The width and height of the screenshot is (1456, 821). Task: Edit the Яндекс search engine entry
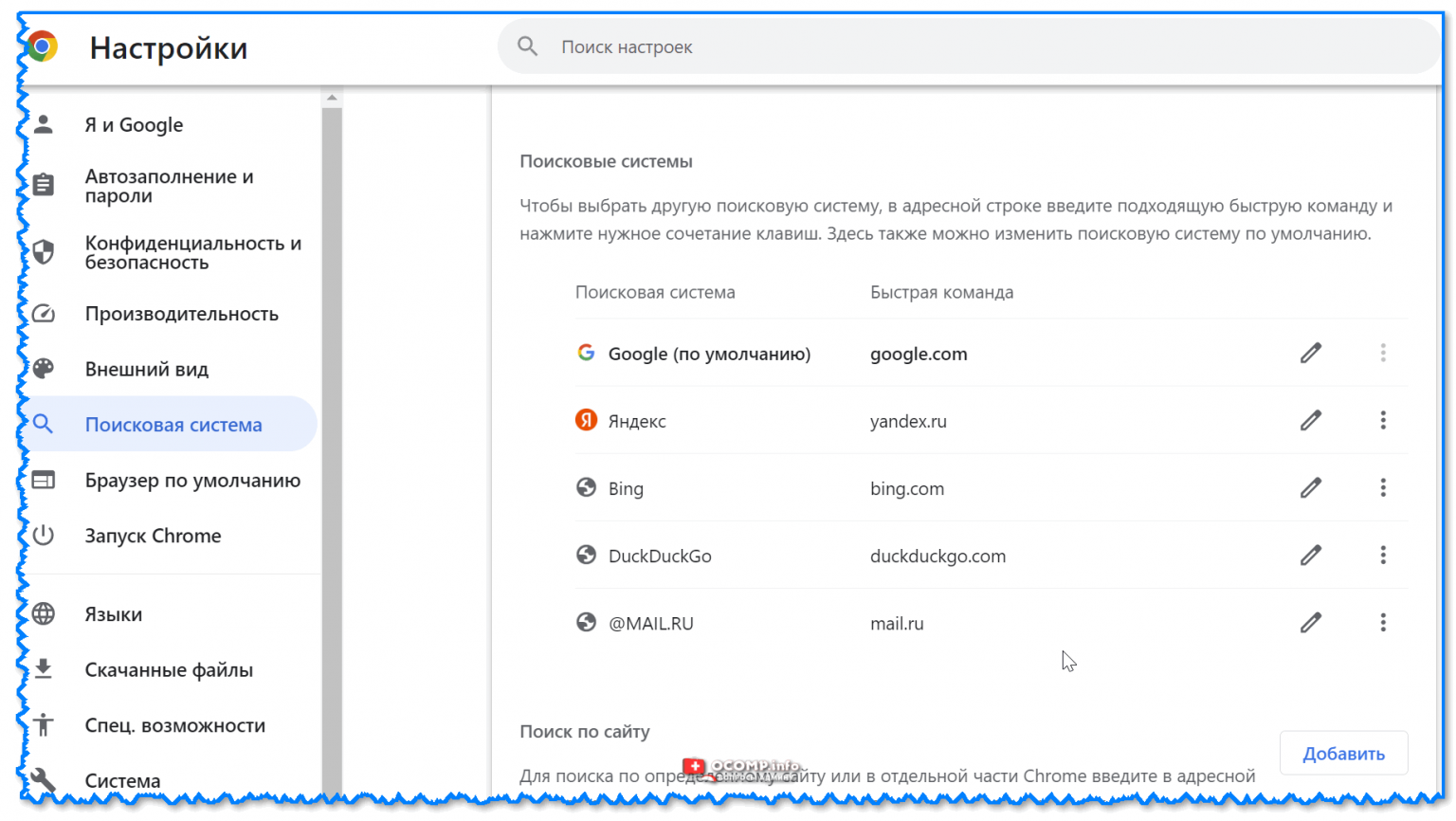1311,420
